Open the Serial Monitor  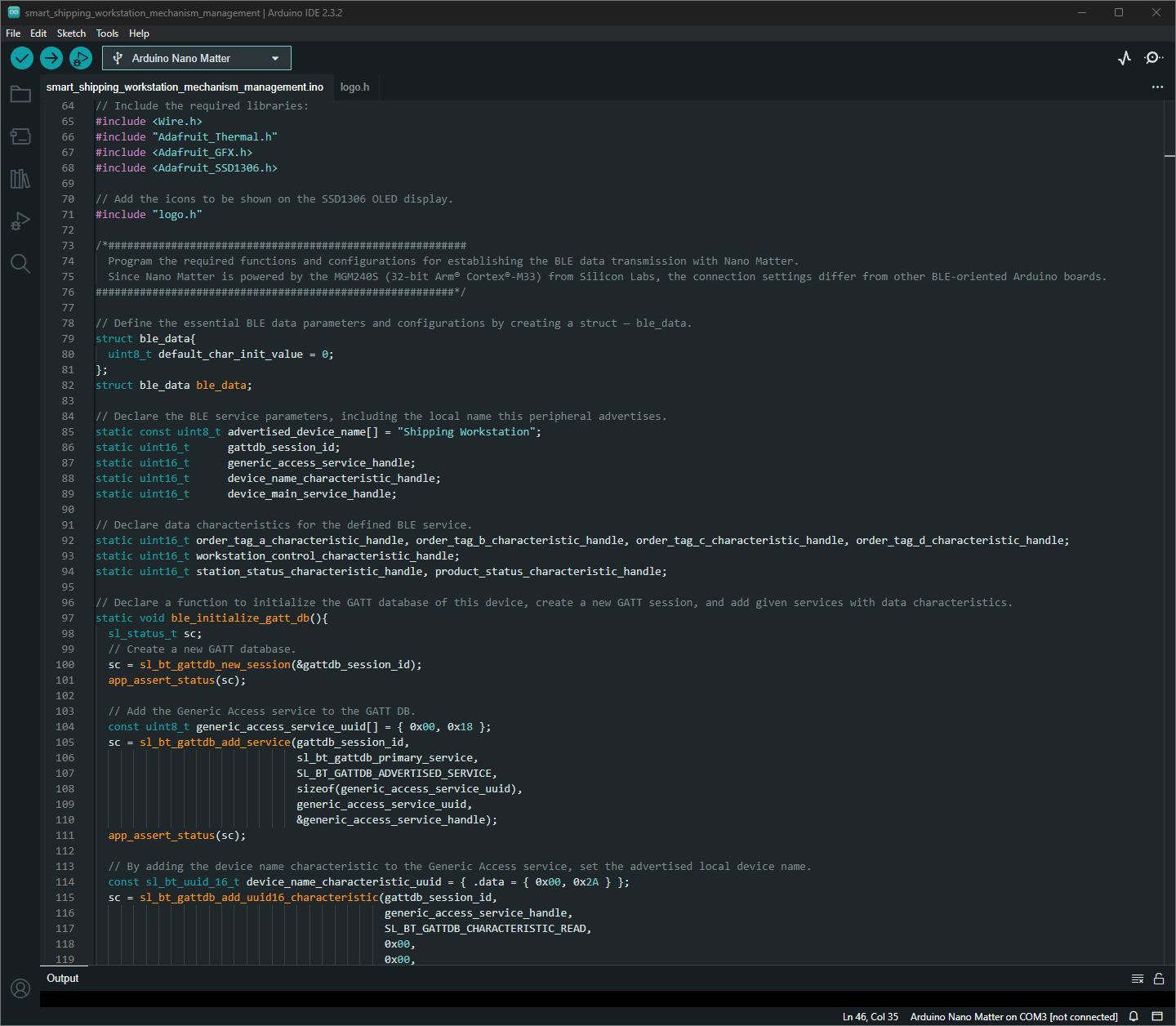pos(1153,58)
